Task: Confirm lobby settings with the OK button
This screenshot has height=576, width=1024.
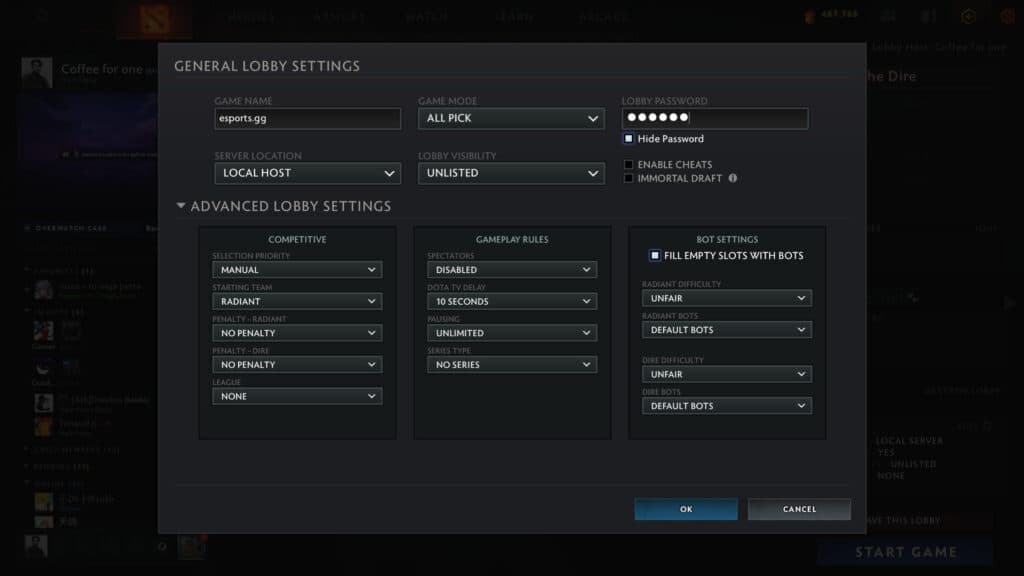Action: pos(686,509)
